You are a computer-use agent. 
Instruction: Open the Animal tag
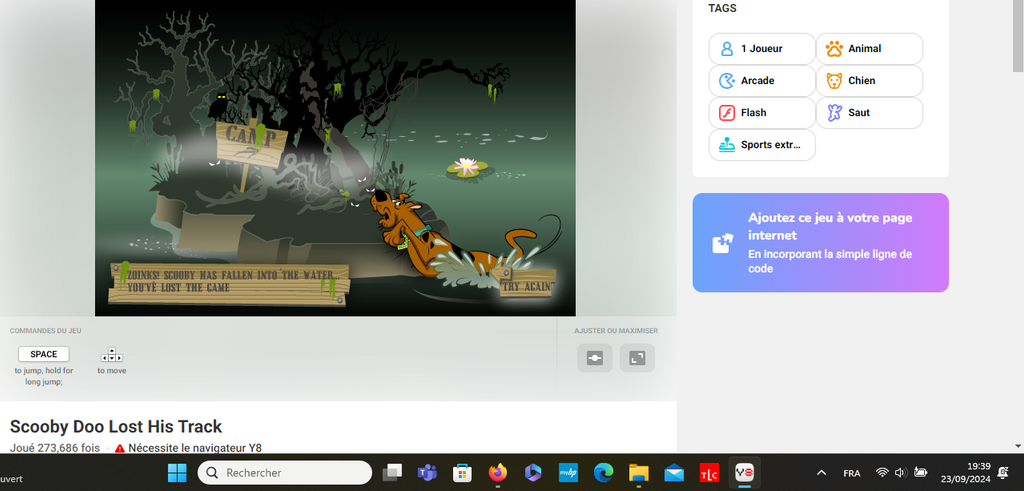[869, 49]
